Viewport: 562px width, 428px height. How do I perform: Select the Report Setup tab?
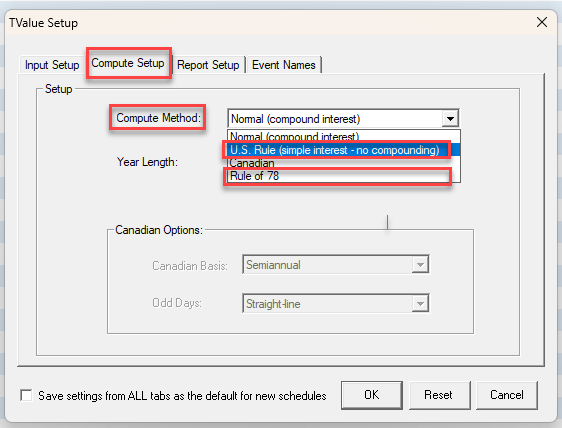pos(208,65)
